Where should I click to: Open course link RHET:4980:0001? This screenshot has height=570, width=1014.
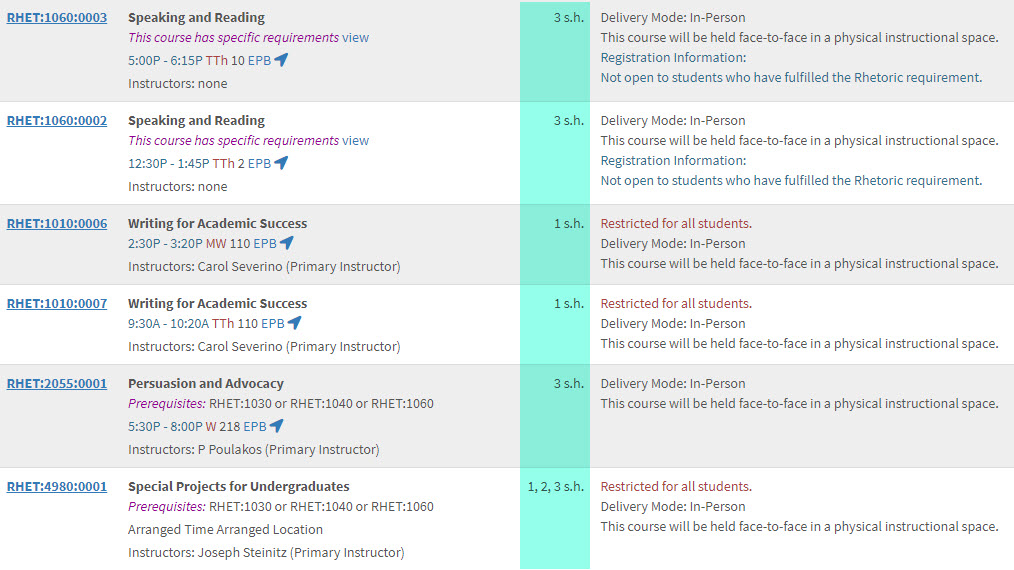coord(57,487)
